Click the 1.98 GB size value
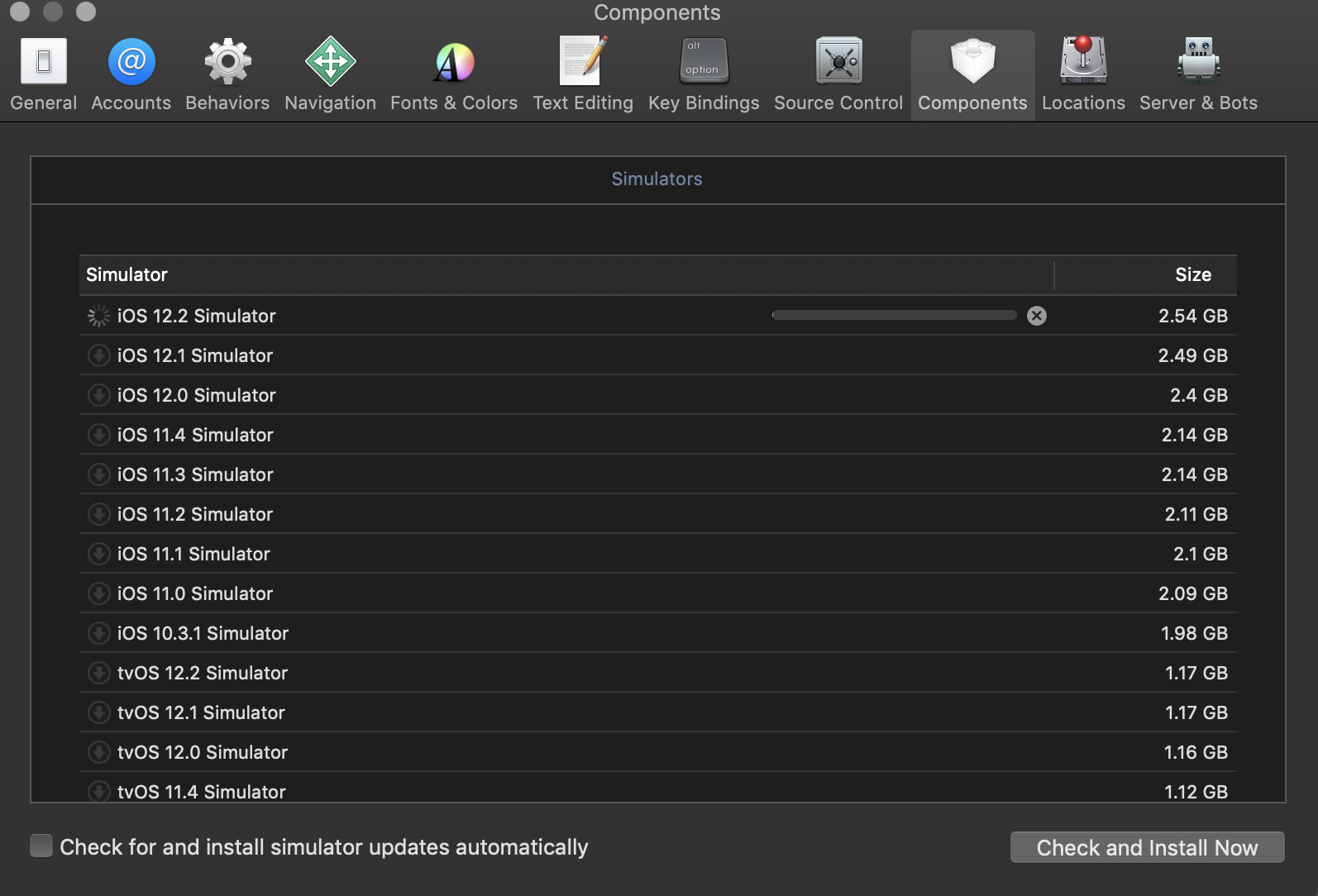The image size is (1318, 896). pyautogui.click(x=1195, y=633)
